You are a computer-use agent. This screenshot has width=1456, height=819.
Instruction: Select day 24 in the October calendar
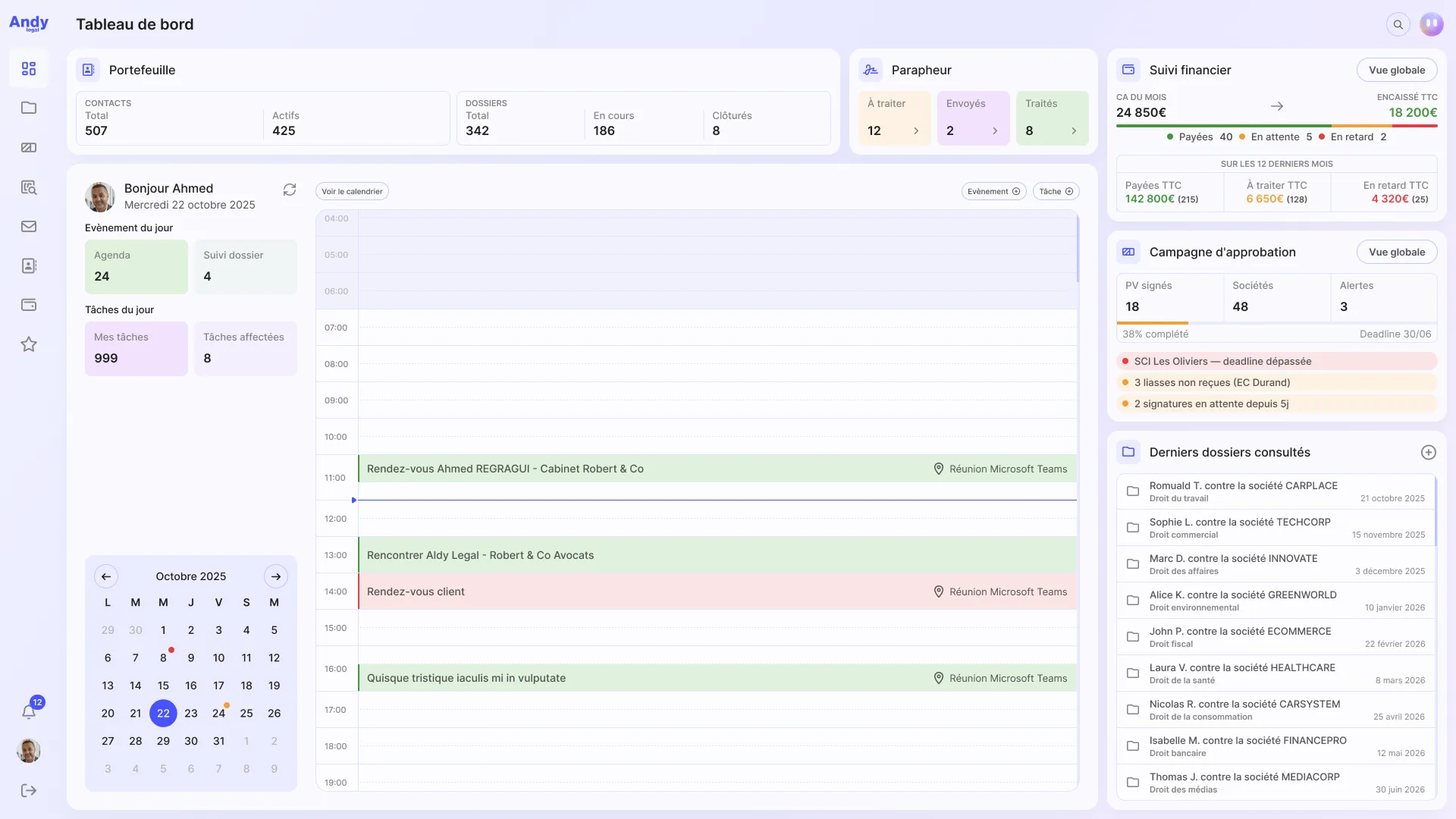[218, 714]
